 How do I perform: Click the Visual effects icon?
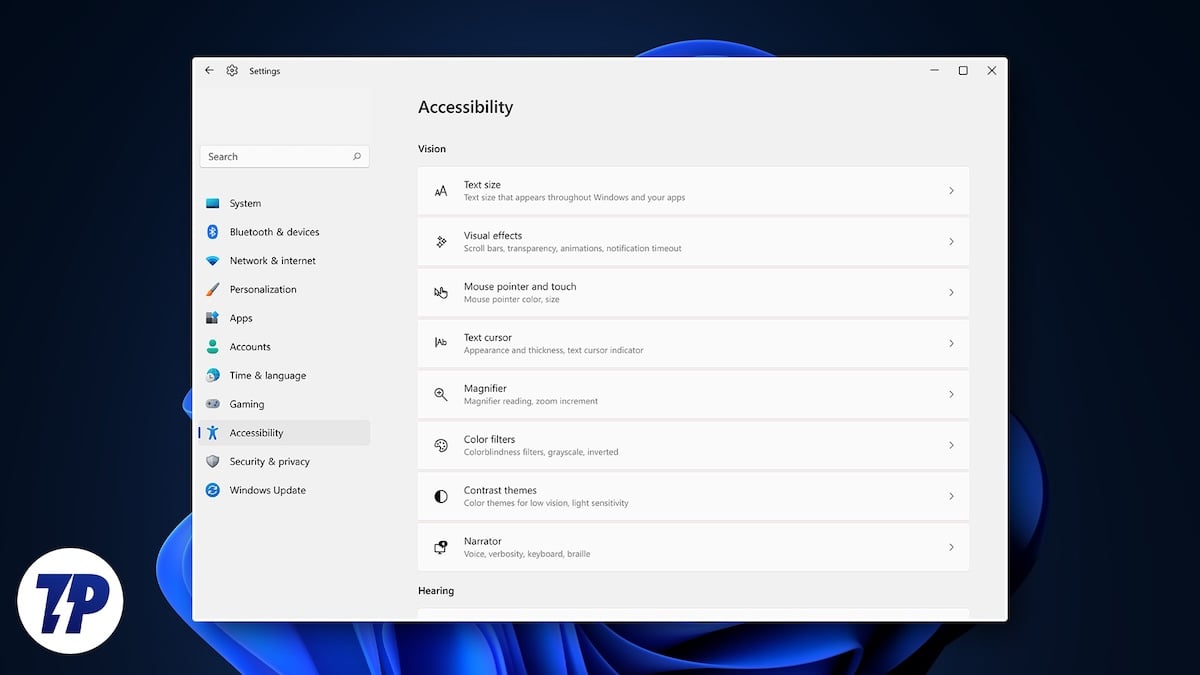coord(441,241)
